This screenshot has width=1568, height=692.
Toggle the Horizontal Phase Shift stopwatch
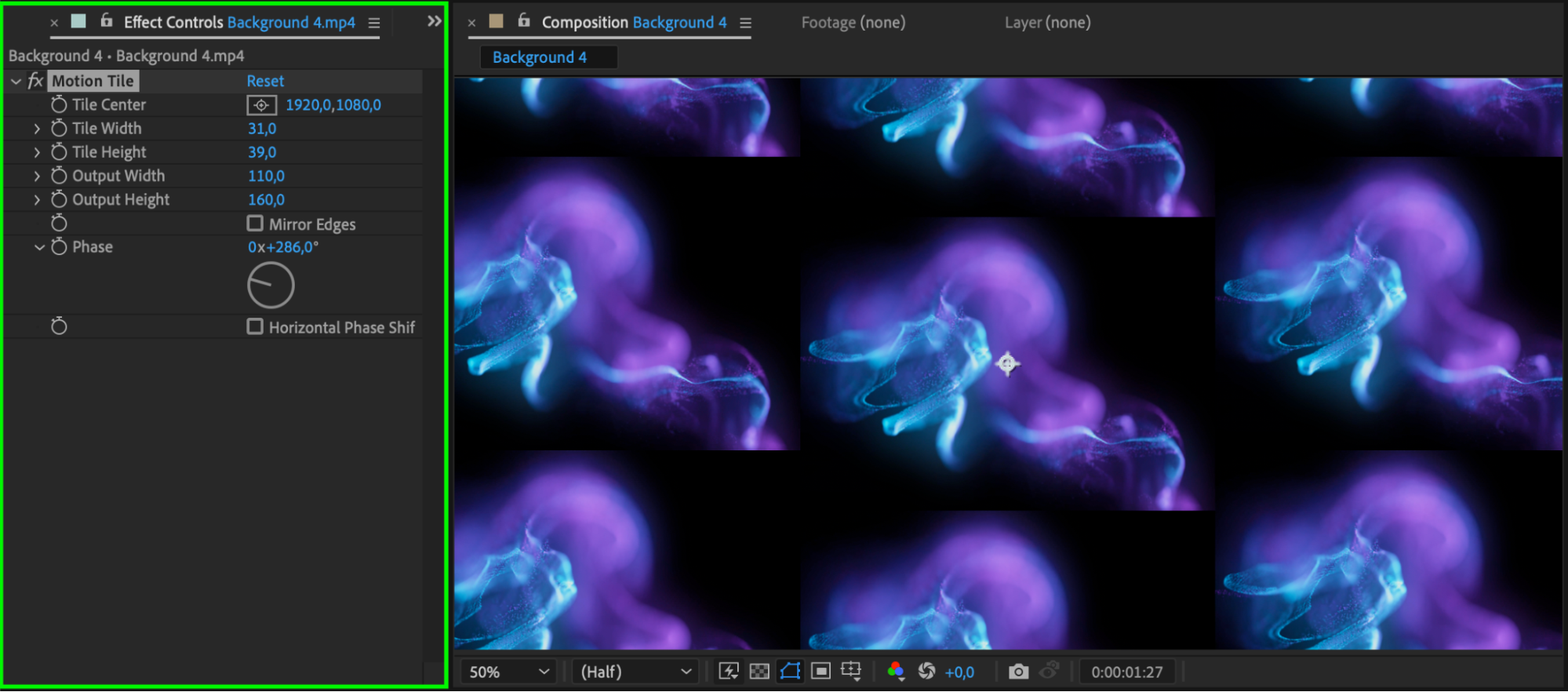point(59,326)
